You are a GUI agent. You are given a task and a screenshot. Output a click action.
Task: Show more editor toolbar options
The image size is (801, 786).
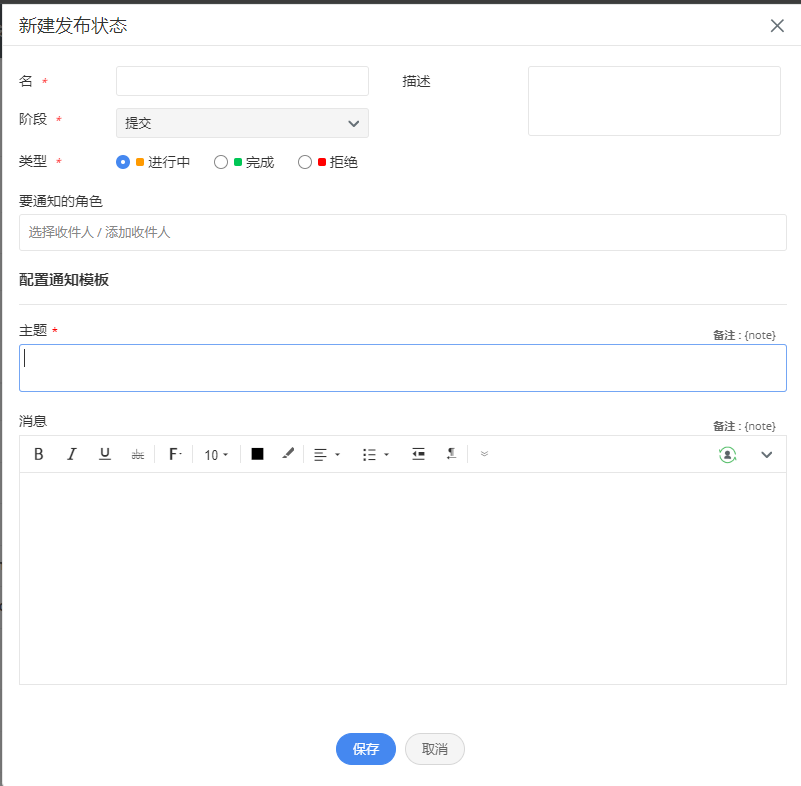(x=484, y=454)
